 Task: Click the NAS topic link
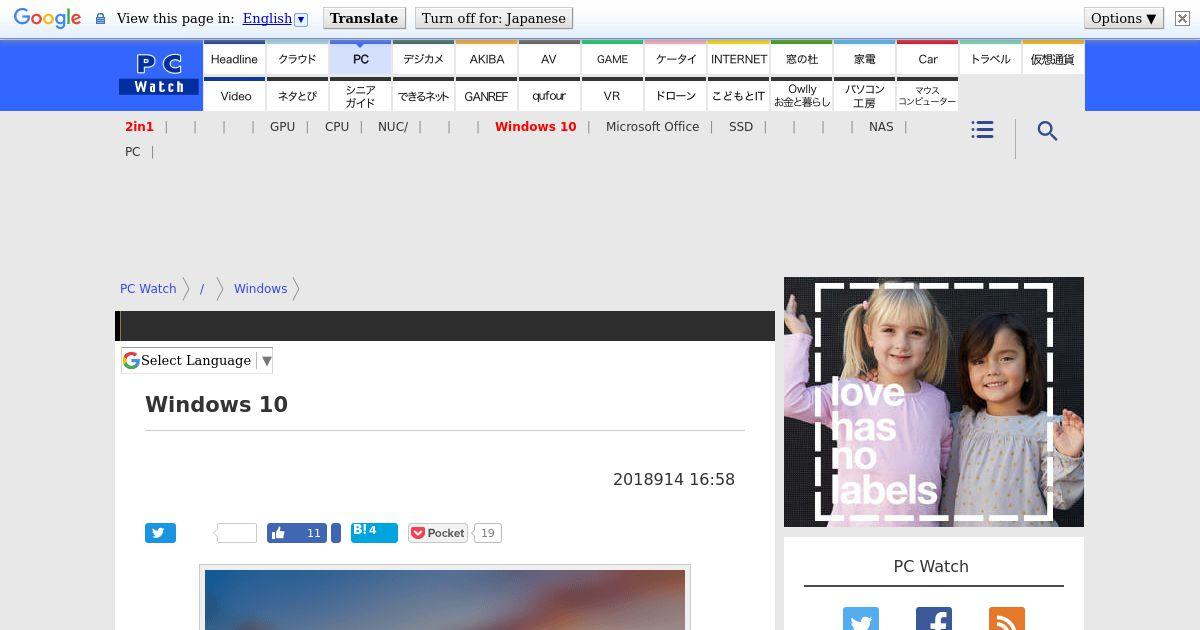(x=881, y=127)
